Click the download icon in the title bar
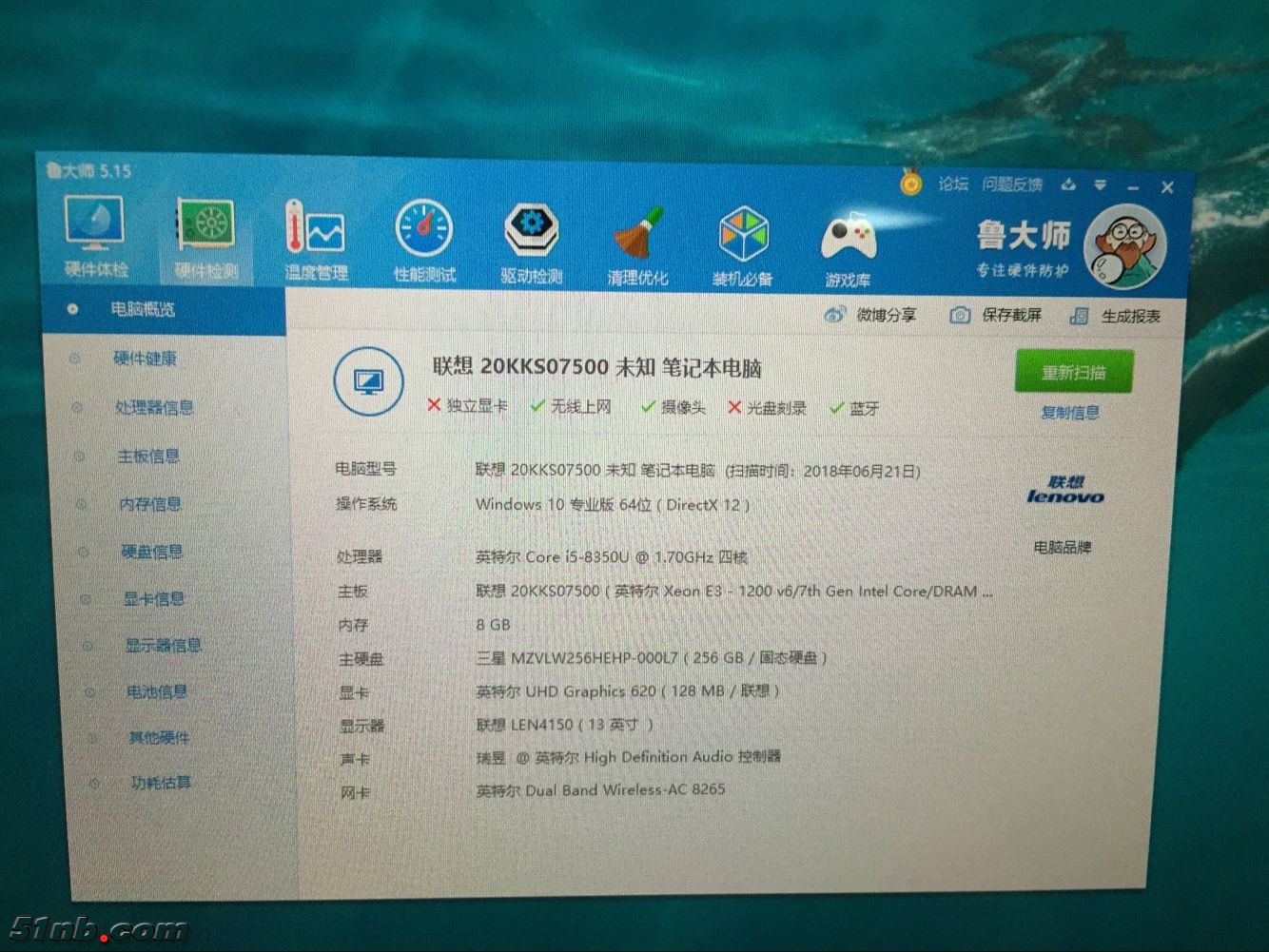Viewport: 1269px width, 952px height. (x=1067, y=185)
